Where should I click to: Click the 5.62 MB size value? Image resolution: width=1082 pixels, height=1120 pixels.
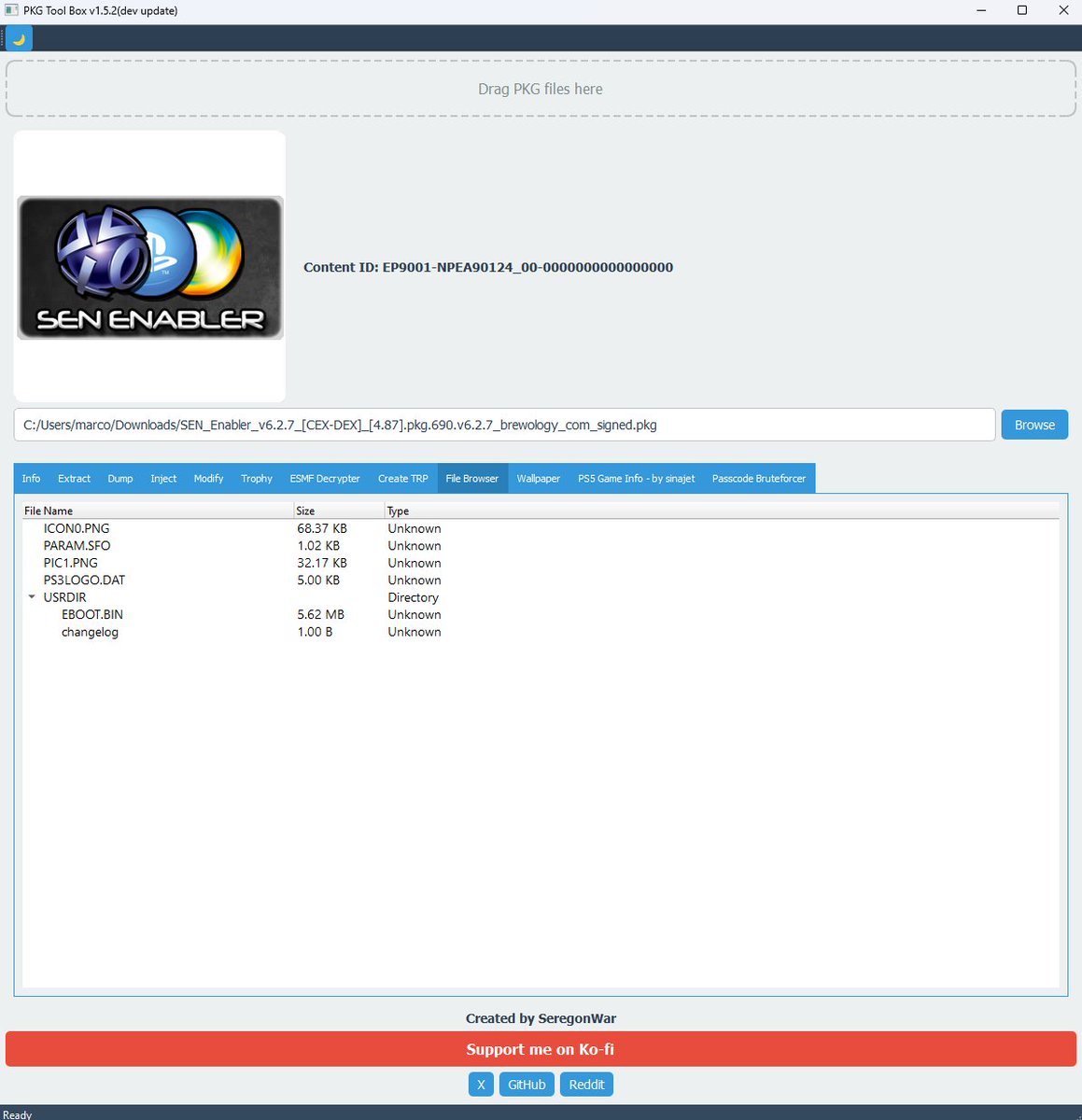click(321, 614)
